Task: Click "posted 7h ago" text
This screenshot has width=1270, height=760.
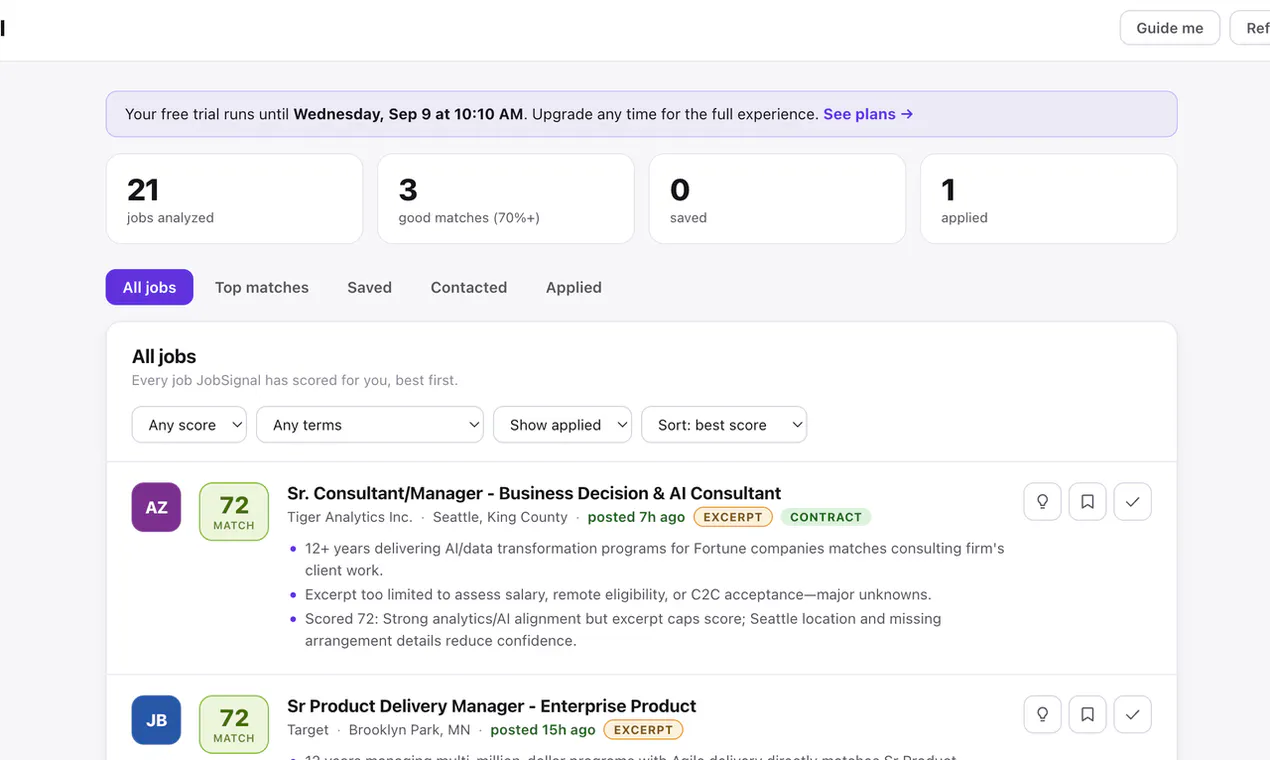Action: point(636,517)
